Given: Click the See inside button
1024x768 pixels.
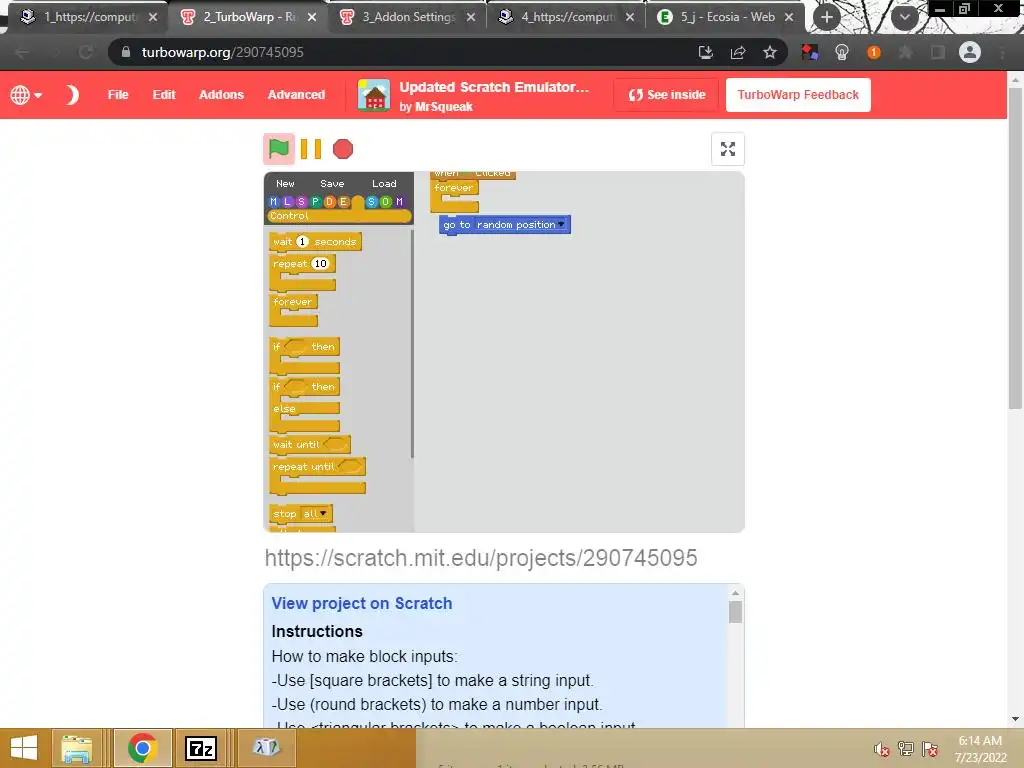Looking at the screenshot, I should pyautogui.click(x=666, y=95).
